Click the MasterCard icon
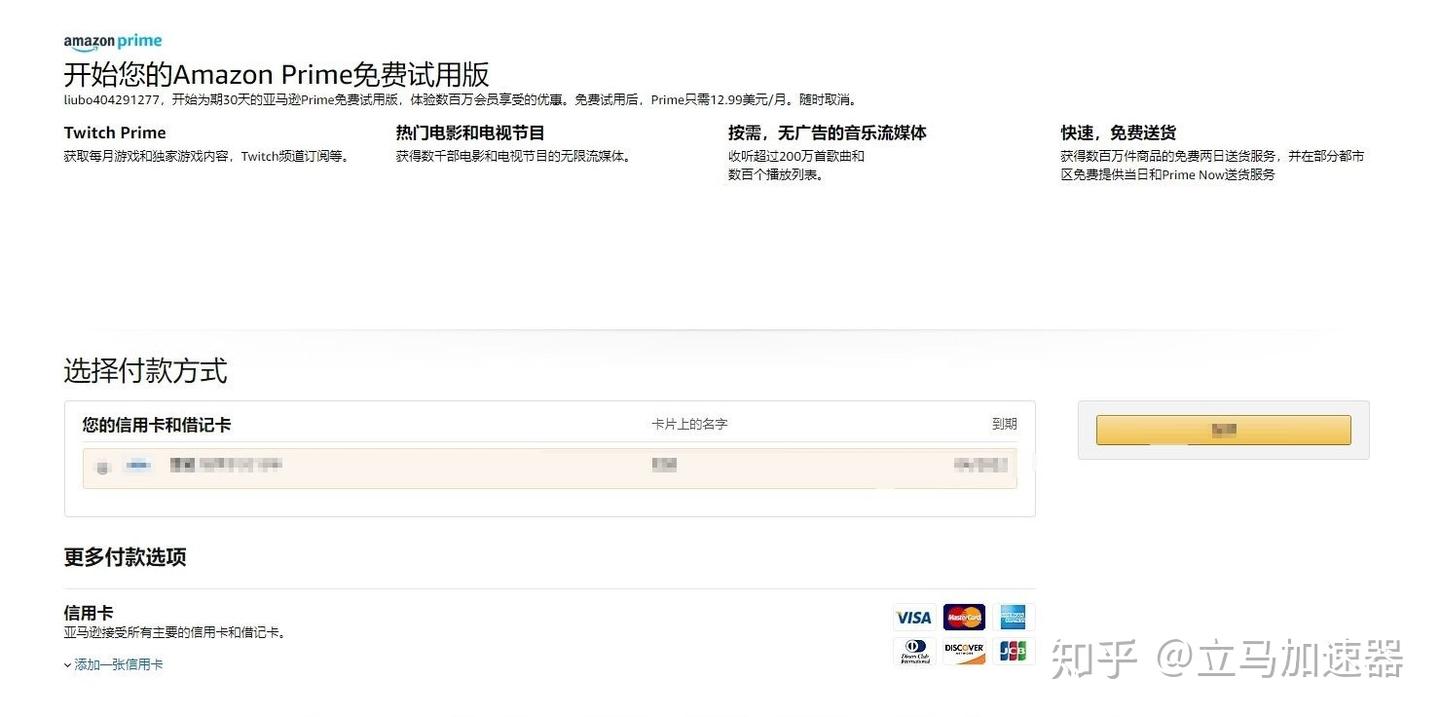Screen dimensions: 1440x717 pos(963,617)
